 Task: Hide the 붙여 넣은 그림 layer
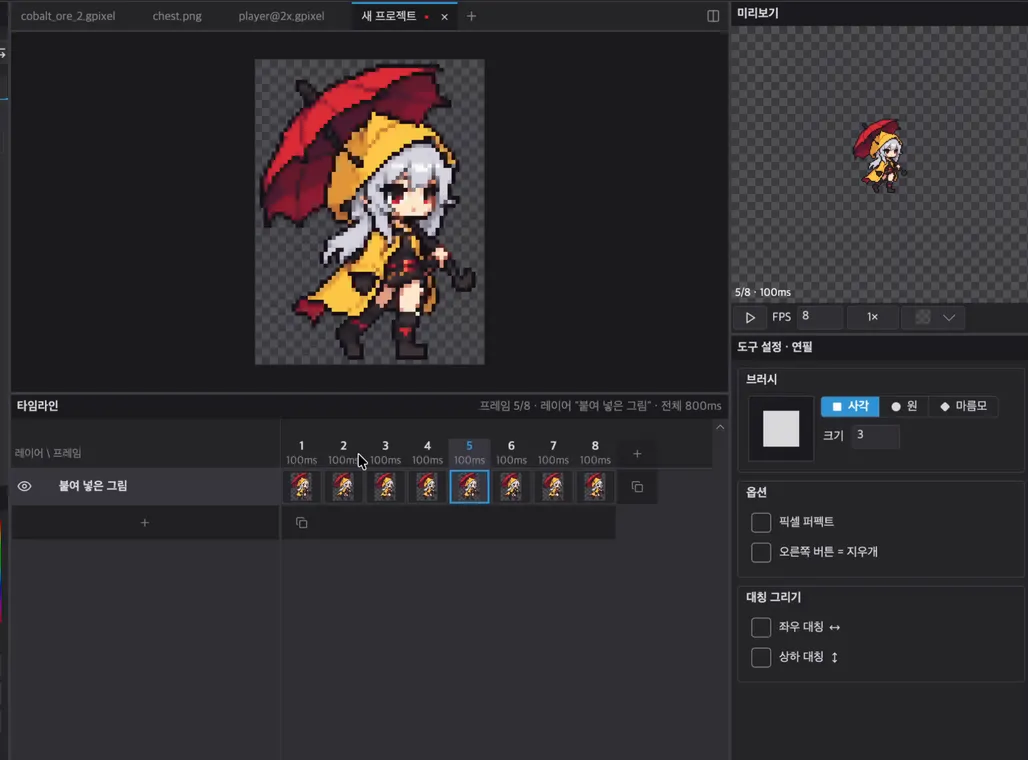pyautogui.click(x=24, y=486)
